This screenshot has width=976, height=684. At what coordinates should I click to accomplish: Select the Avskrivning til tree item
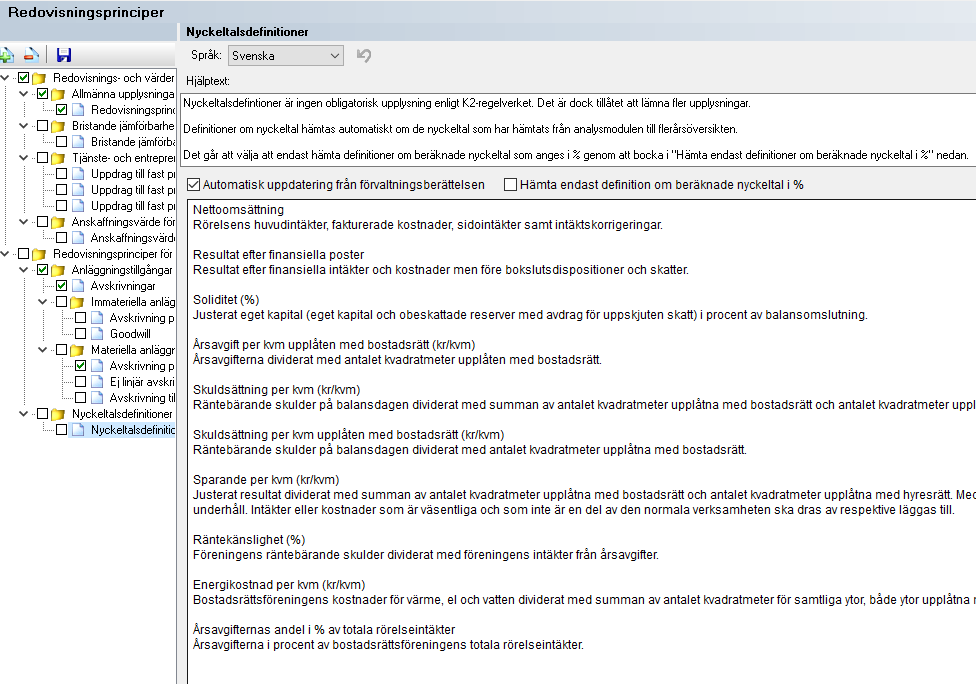pyautogui.click(x=142, y=398)
